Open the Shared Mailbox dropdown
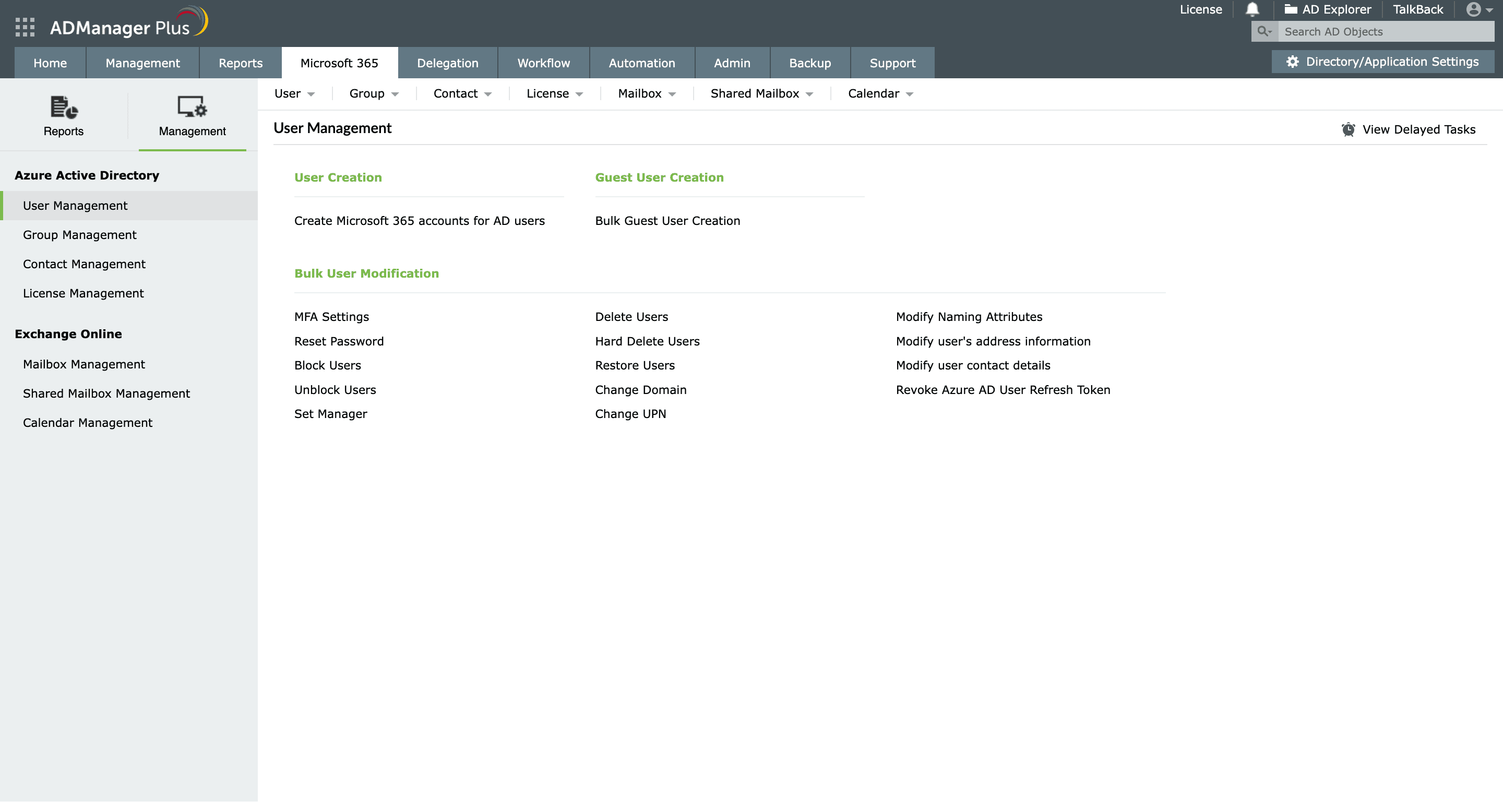 tap(761, 93)
